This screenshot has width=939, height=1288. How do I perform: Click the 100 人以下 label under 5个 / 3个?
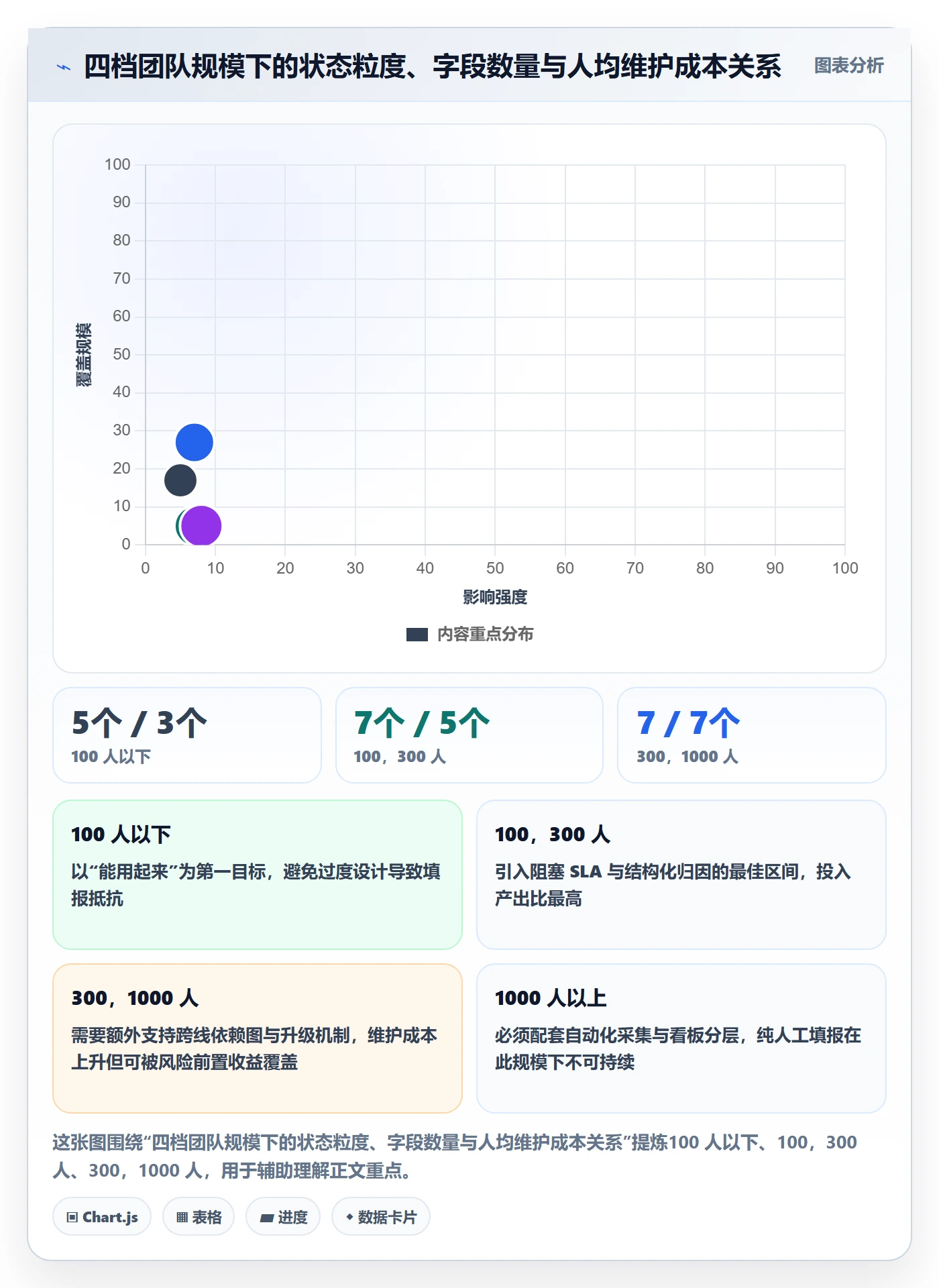point(111,757)
